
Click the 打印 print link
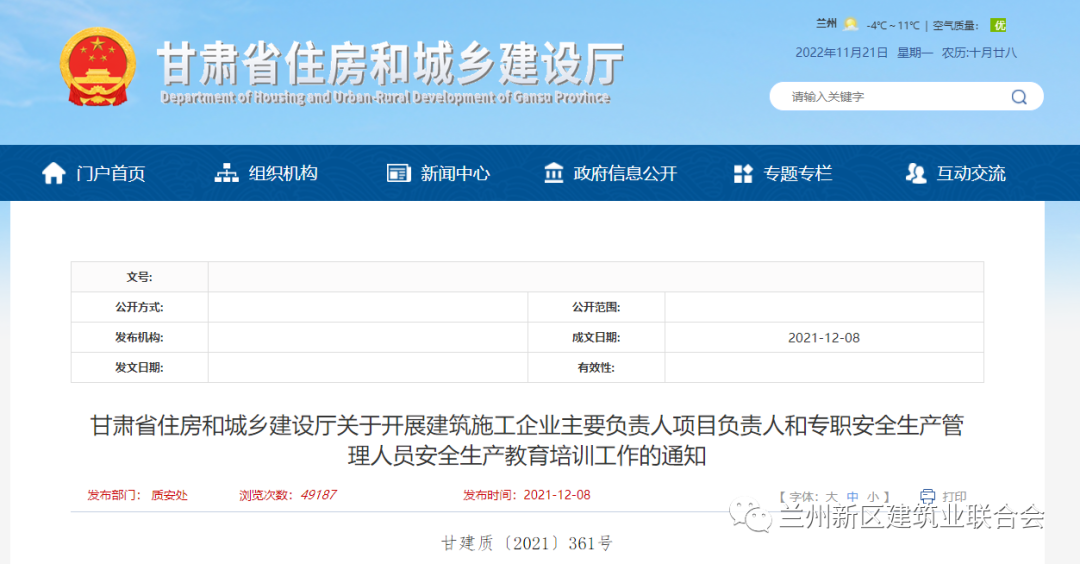[x=954, y=497]
